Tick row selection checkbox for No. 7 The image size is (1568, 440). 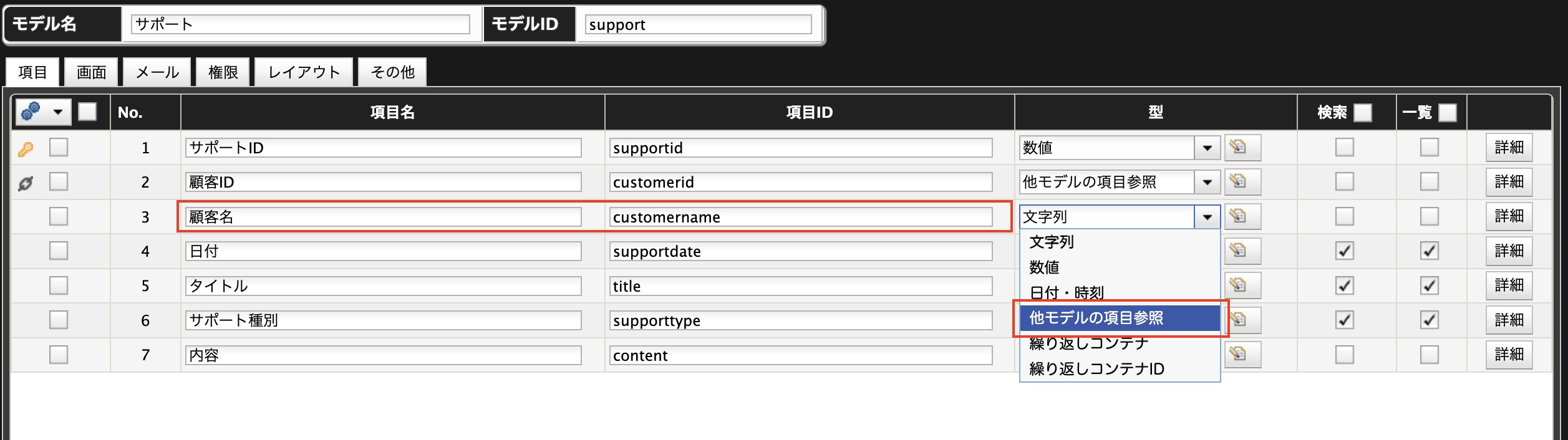pos(59,354)
